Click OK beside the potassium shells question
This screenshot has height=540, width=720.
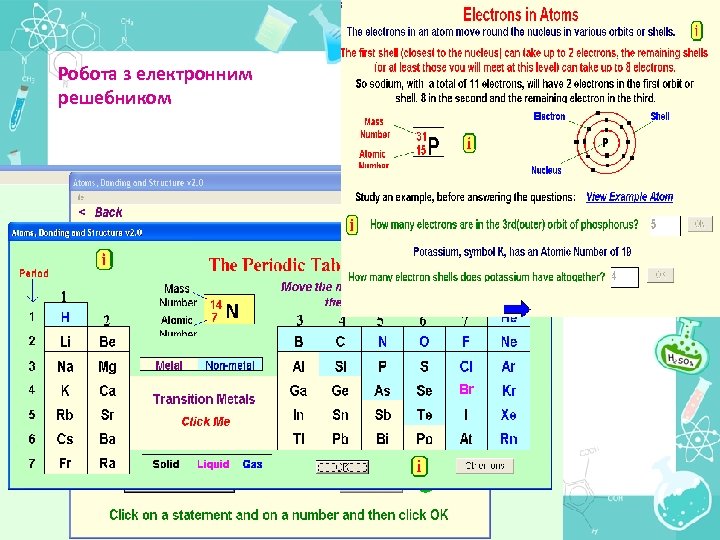pyautogui.click(x=660, y=275)
